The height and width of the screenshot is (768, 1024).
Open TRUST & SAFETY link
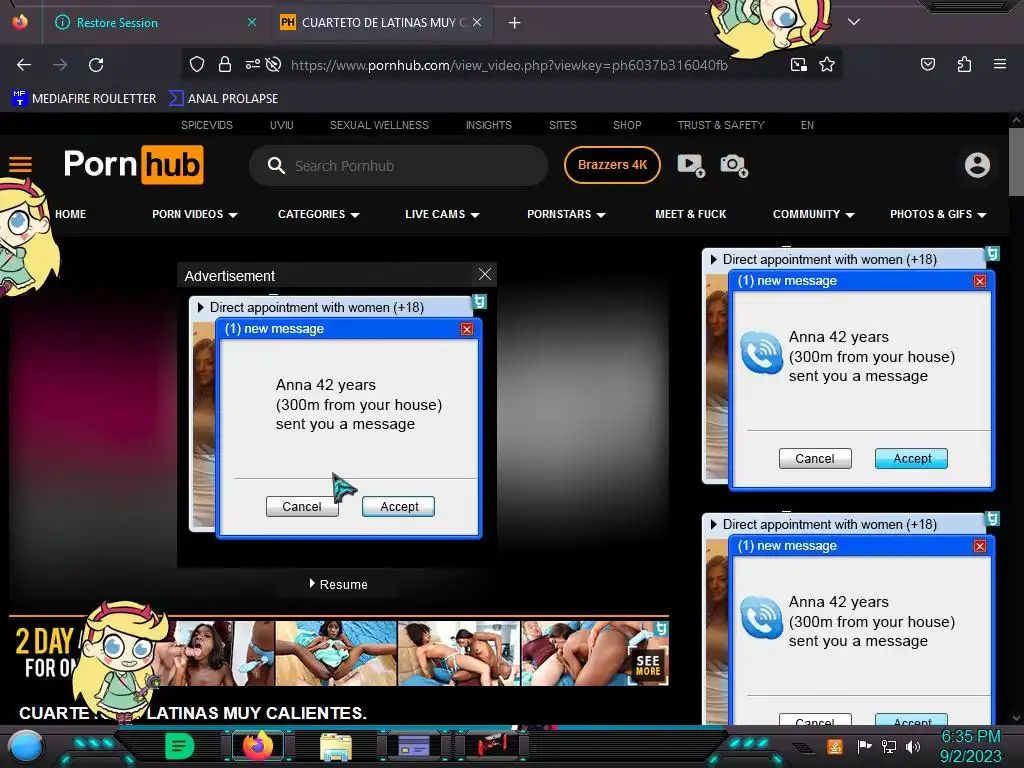coord(721,125)
